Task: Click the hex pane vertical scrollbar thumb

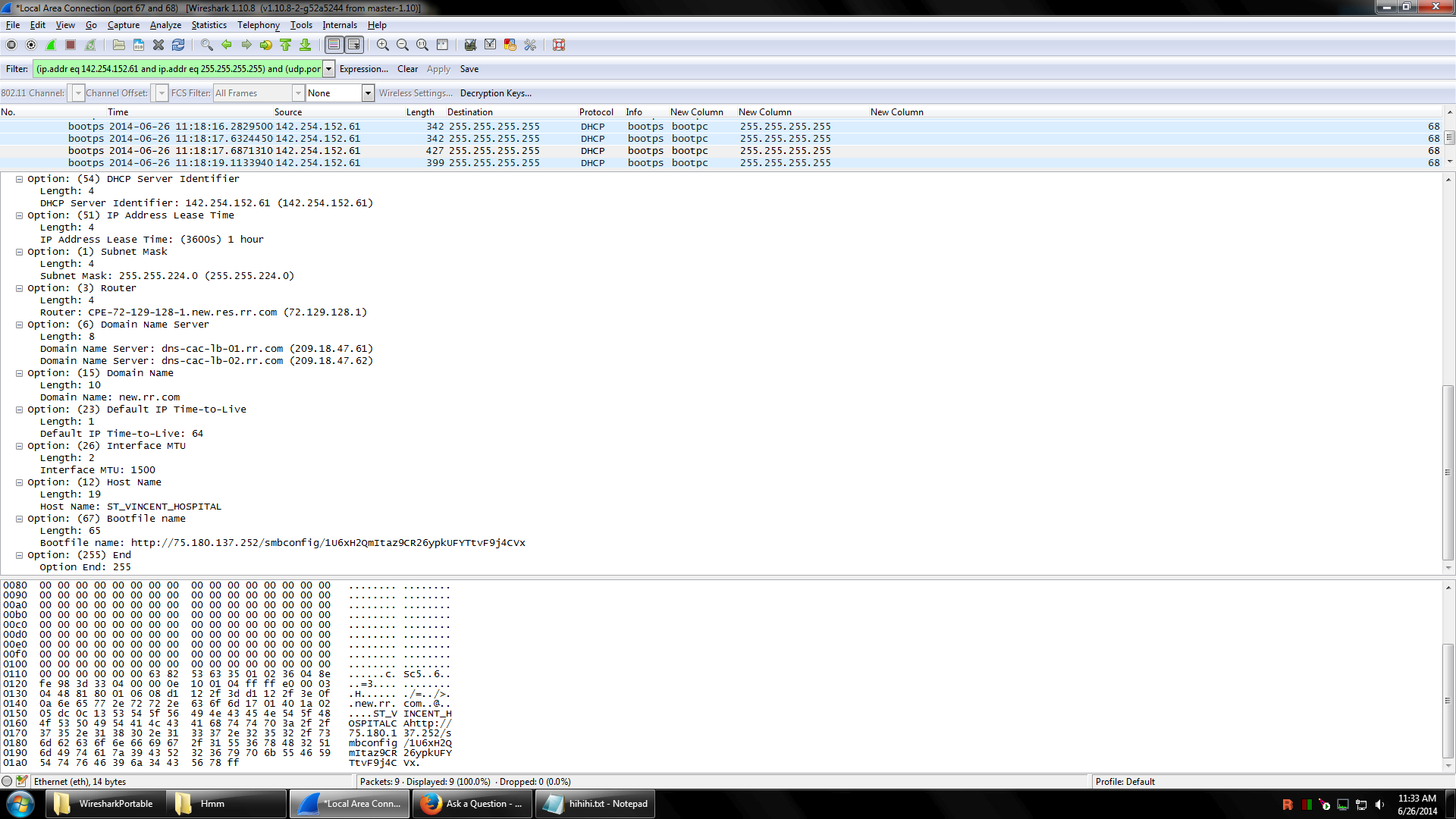Action: point(1448,701)
